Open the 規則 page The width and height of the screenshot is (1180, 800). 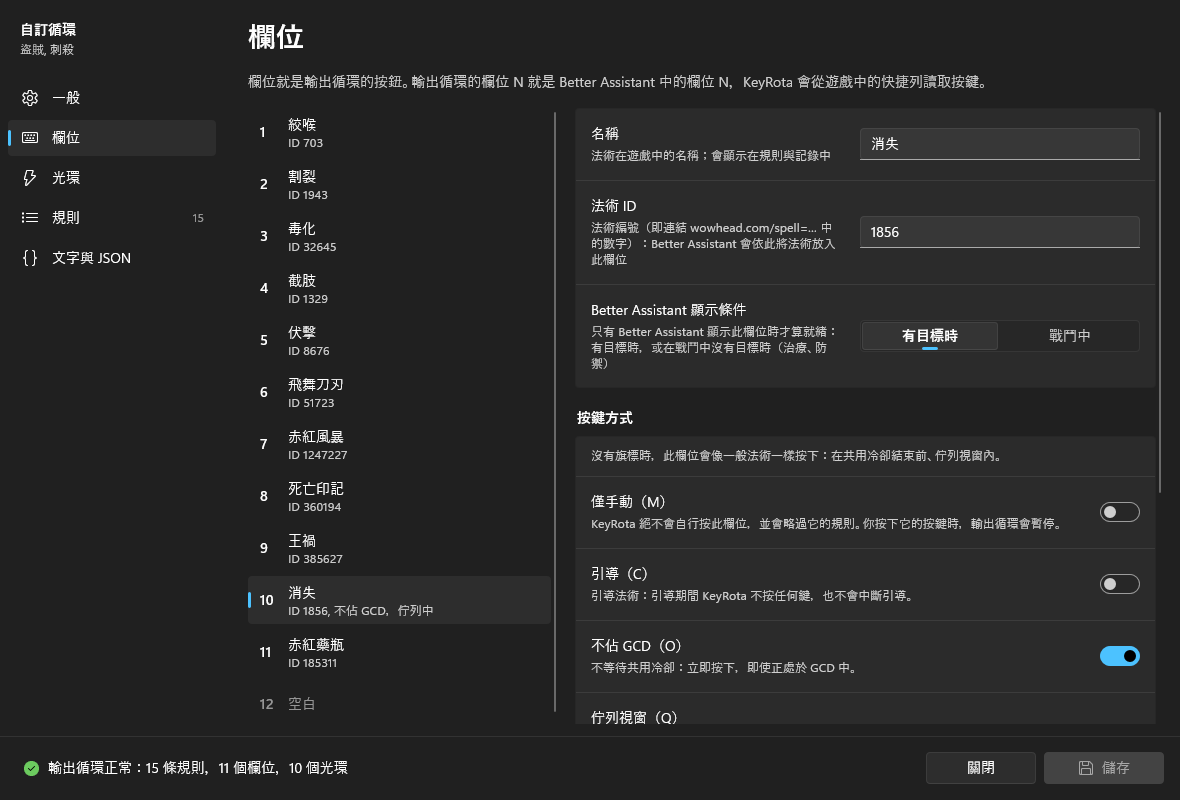[x=111, y=217]
